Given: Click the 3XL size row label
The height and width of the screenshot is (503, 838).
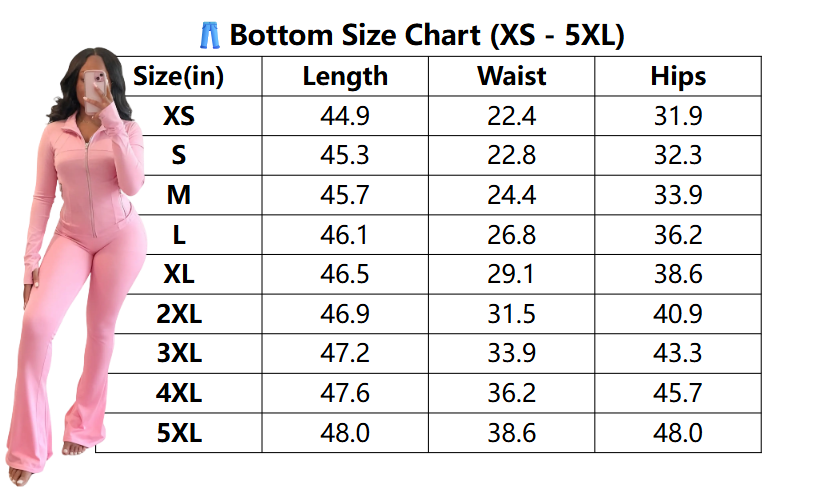Looking at the screenshot, I should coord(179,353).
